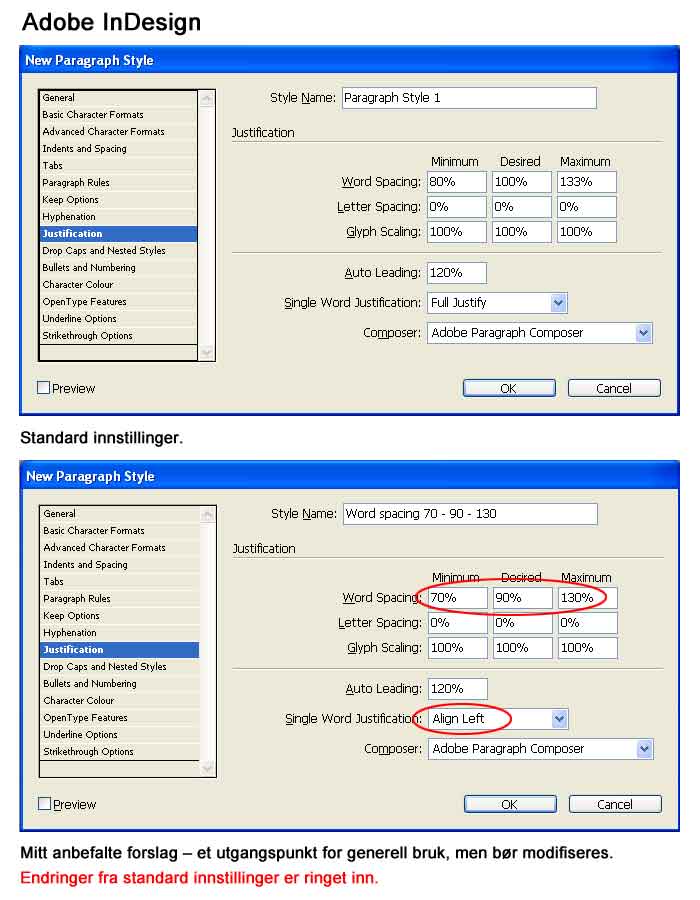Click Cancel in the bottom dialog

click(615, 805)
